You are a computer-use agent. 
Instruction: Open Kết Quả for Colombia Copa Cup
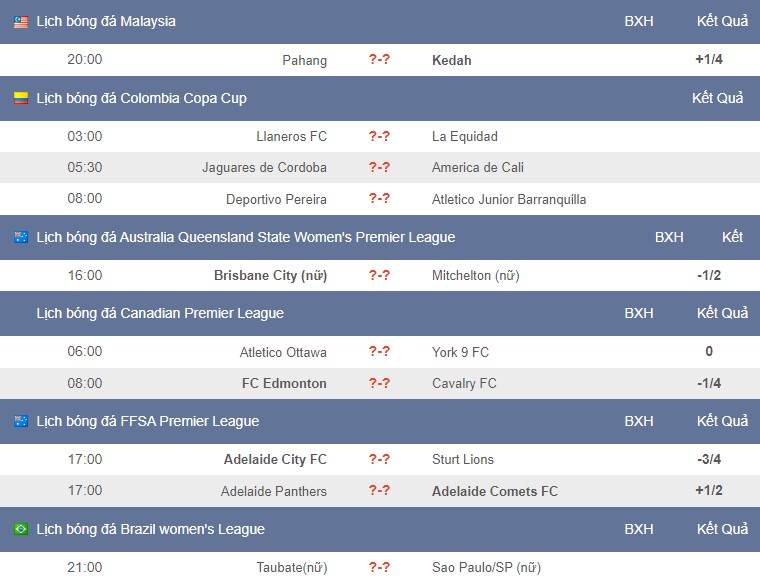tap(717, 98)
